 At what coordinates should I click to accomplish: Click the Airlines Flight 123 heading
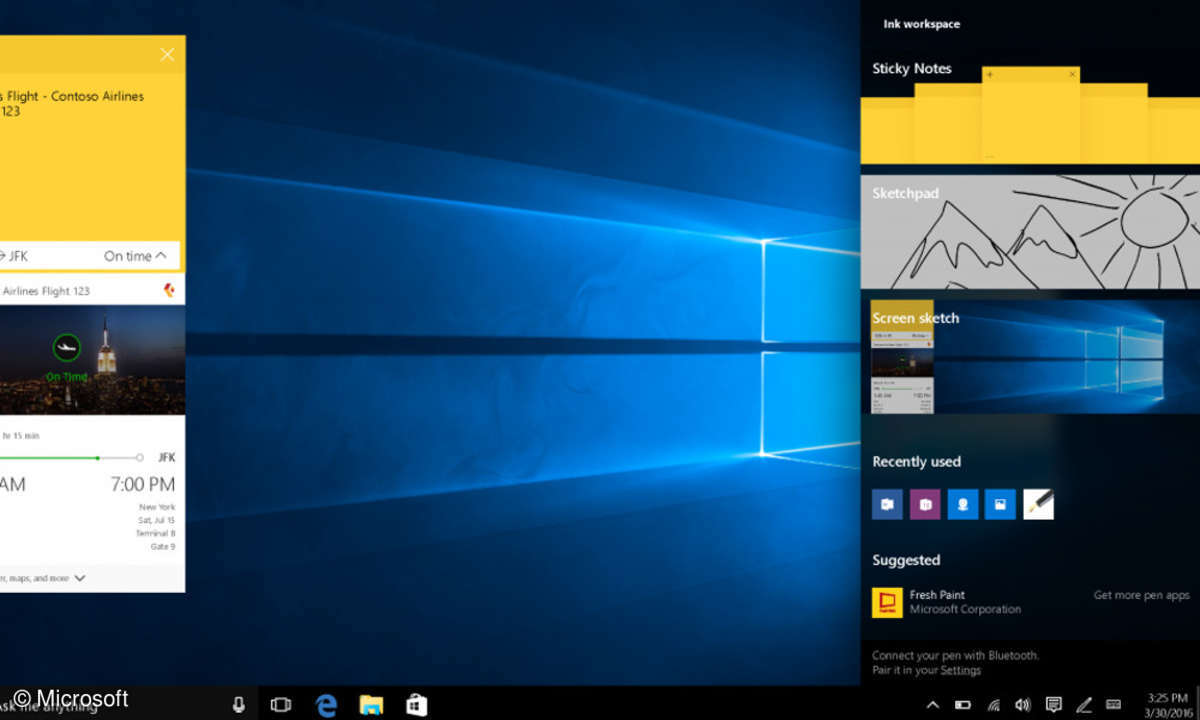click(46, 291)
